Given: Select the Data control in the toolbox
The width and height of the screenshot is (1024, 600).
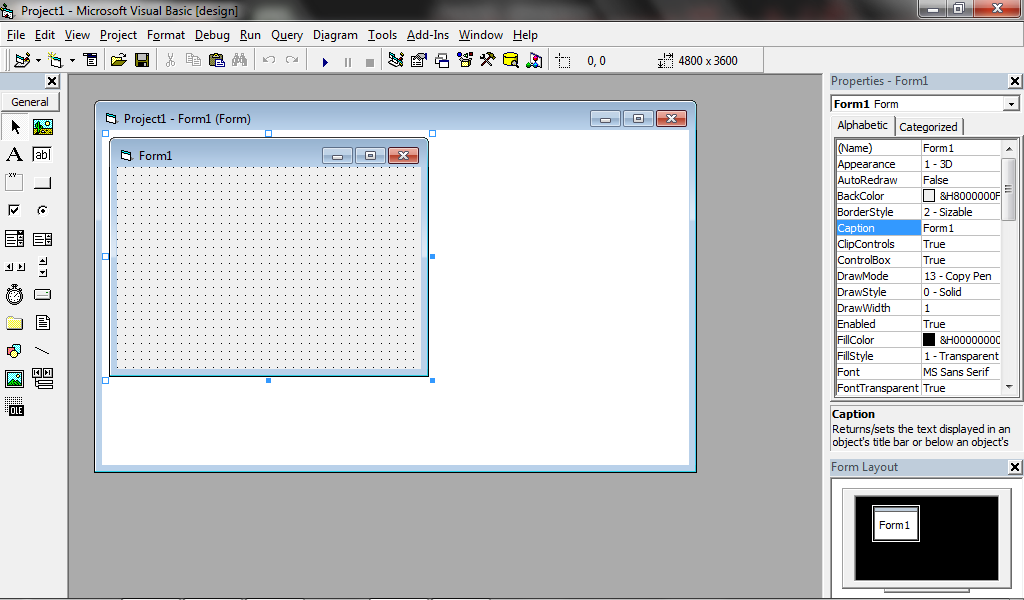Looking at the screenshot, I should coord(42,379).
